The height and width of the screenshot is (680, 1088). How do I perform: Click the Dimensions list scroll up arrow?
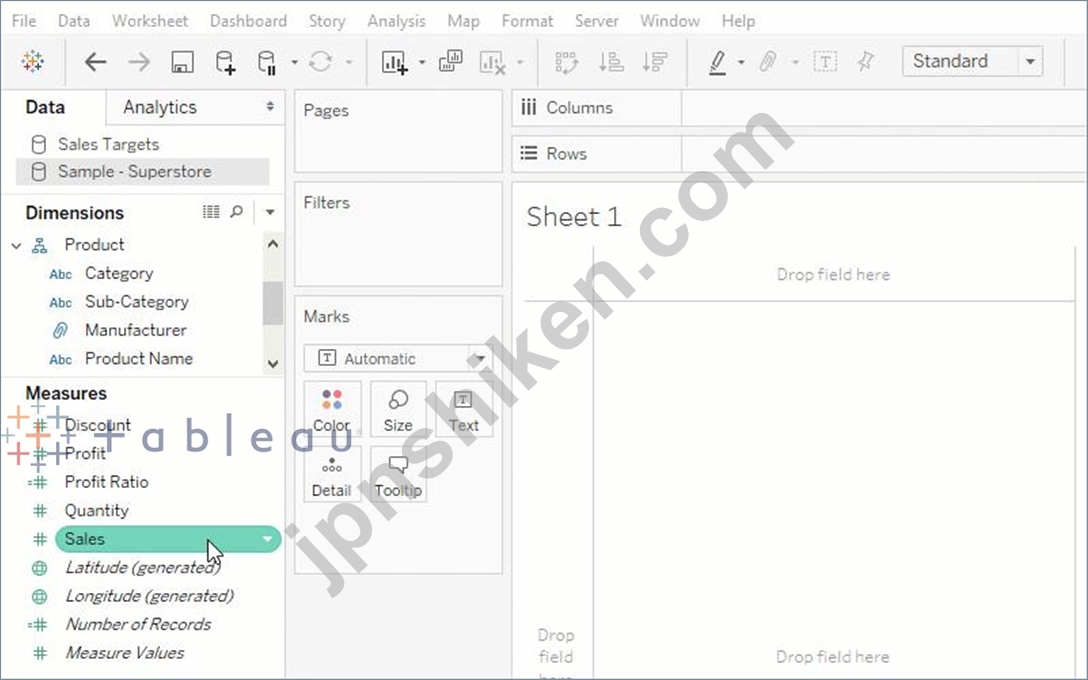[273, 244]
